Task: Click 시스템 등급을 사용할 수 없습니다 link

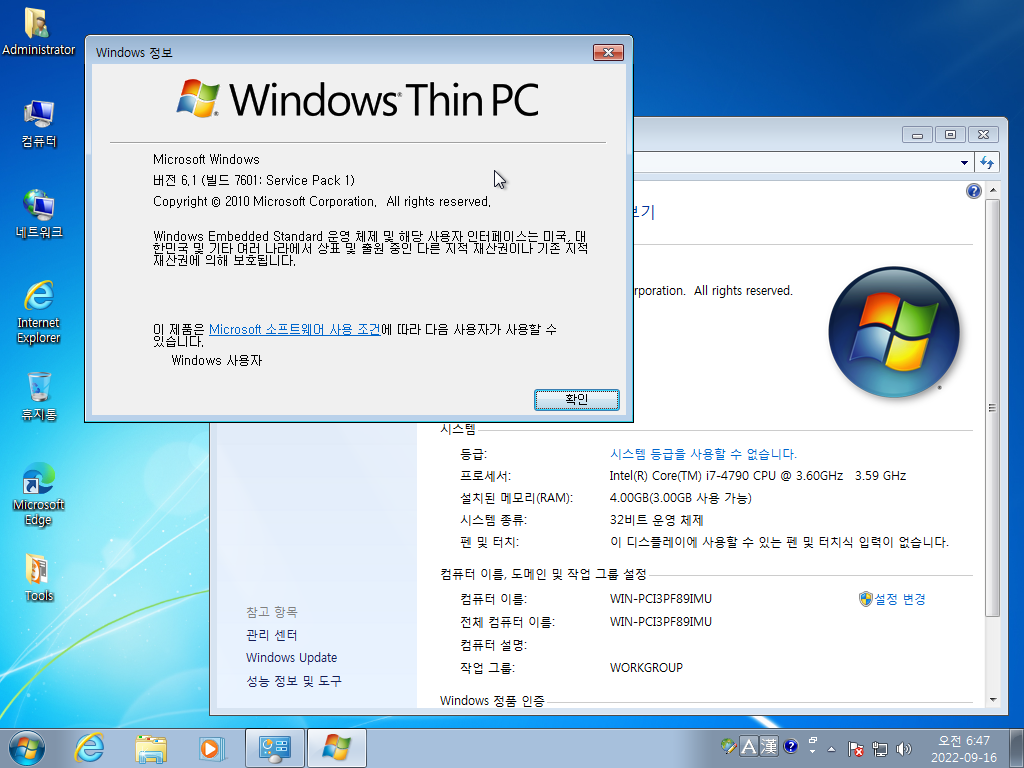Action: click(703, 454)
